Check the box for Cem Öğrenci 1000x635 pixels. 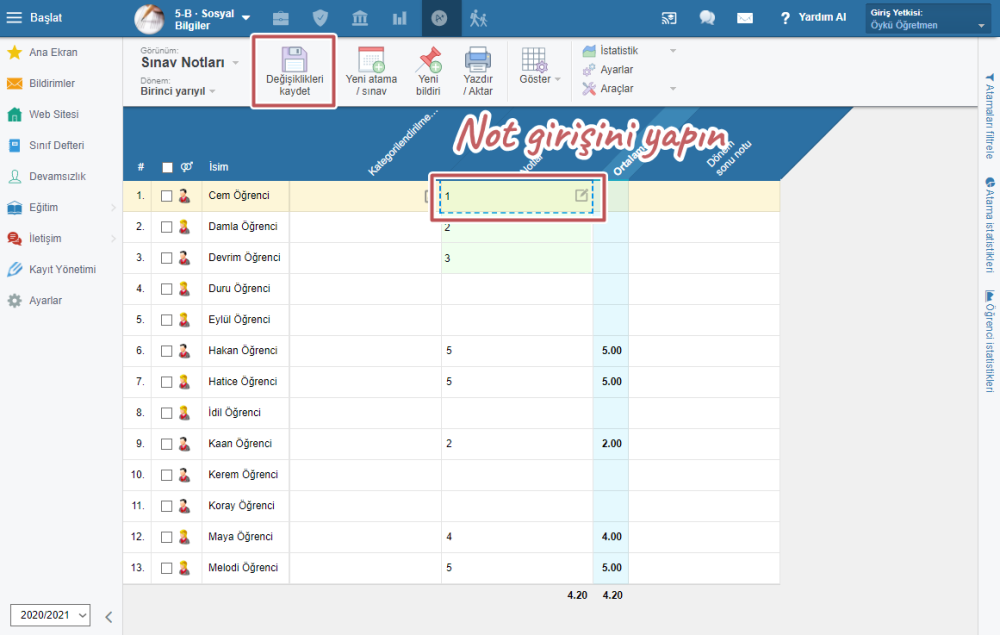click(x=166, y=196)
